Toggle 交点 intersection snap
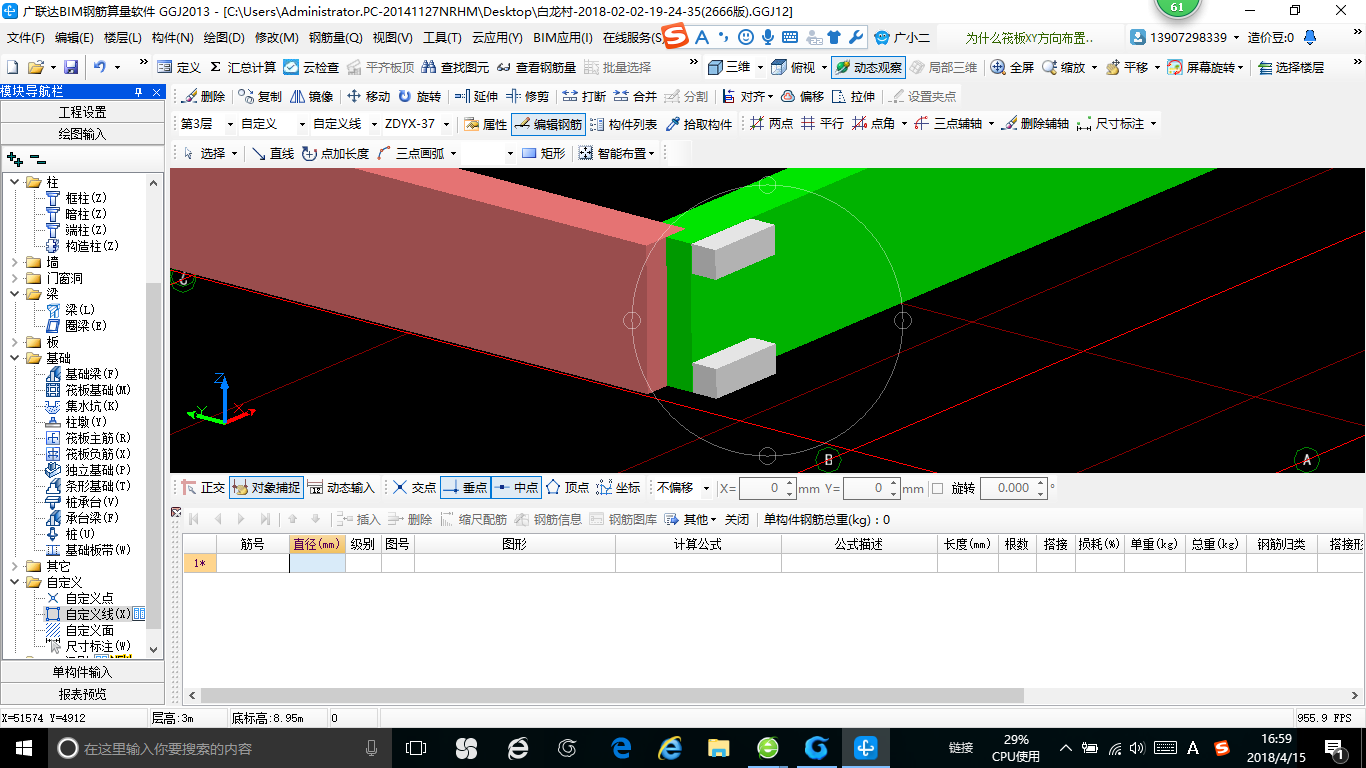The width and height of the screenshot is (1366, 768). click(x=414, y=488)
